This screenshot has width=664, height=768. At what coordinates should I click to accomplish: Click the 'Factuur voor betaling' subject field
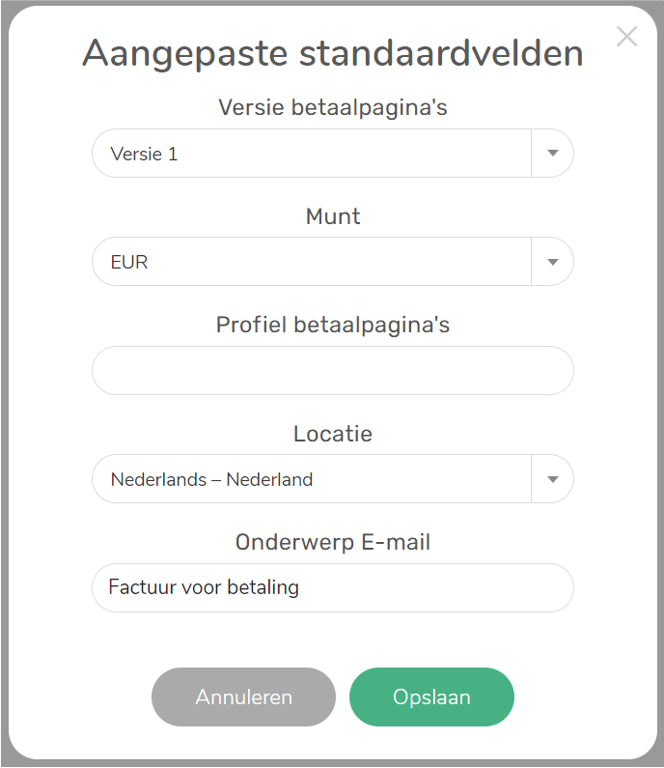coord(204,587)
